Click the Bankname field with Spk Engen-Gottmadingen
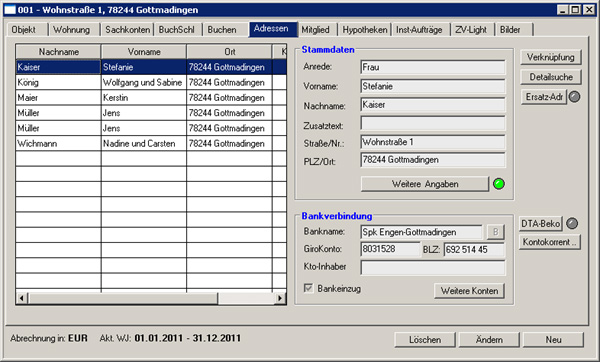The height and width of the screenshot is (362, 600). 422,232
